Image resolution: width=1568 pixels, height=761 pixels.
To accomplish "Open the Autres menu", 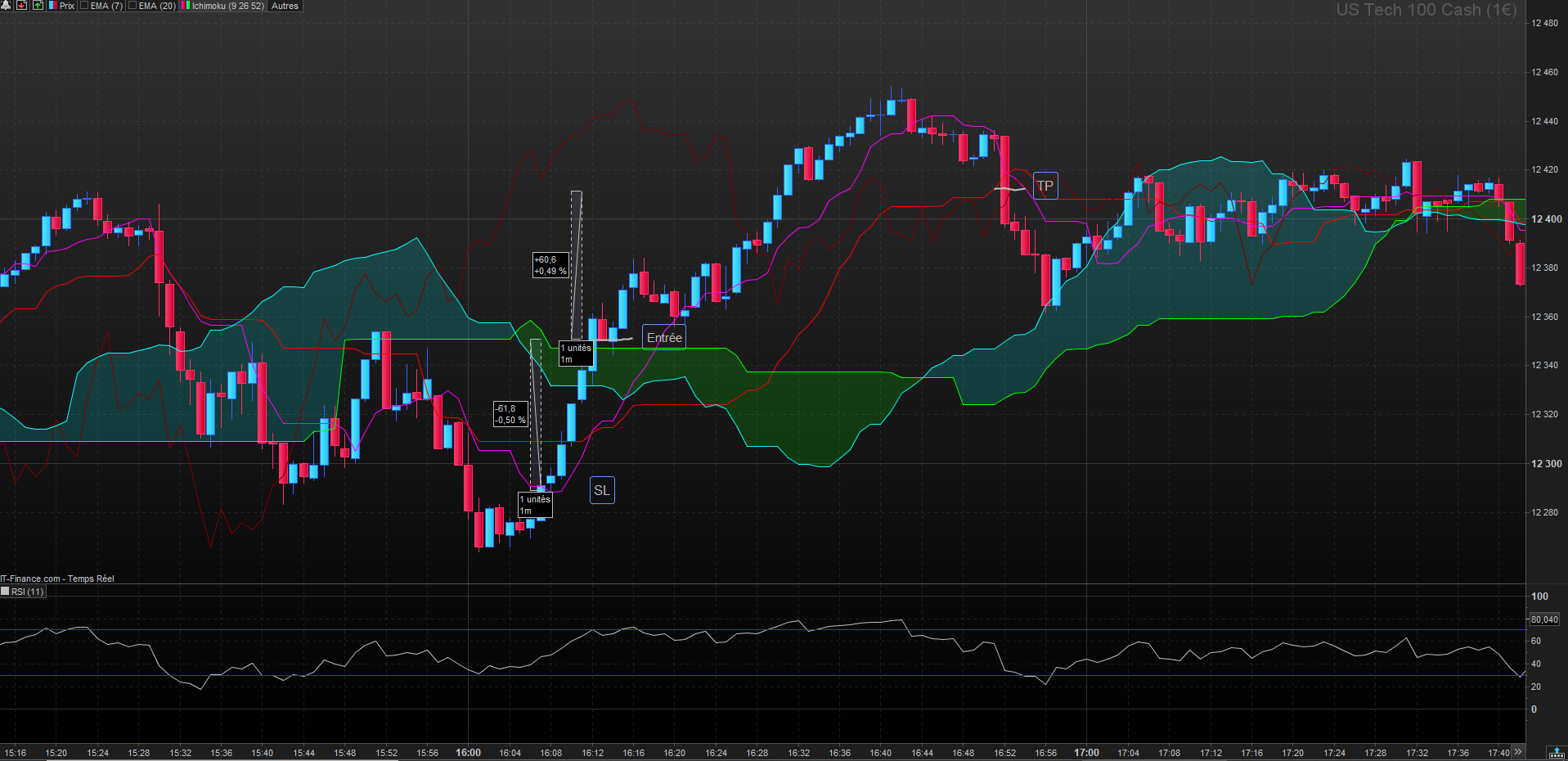I will 285,5.
